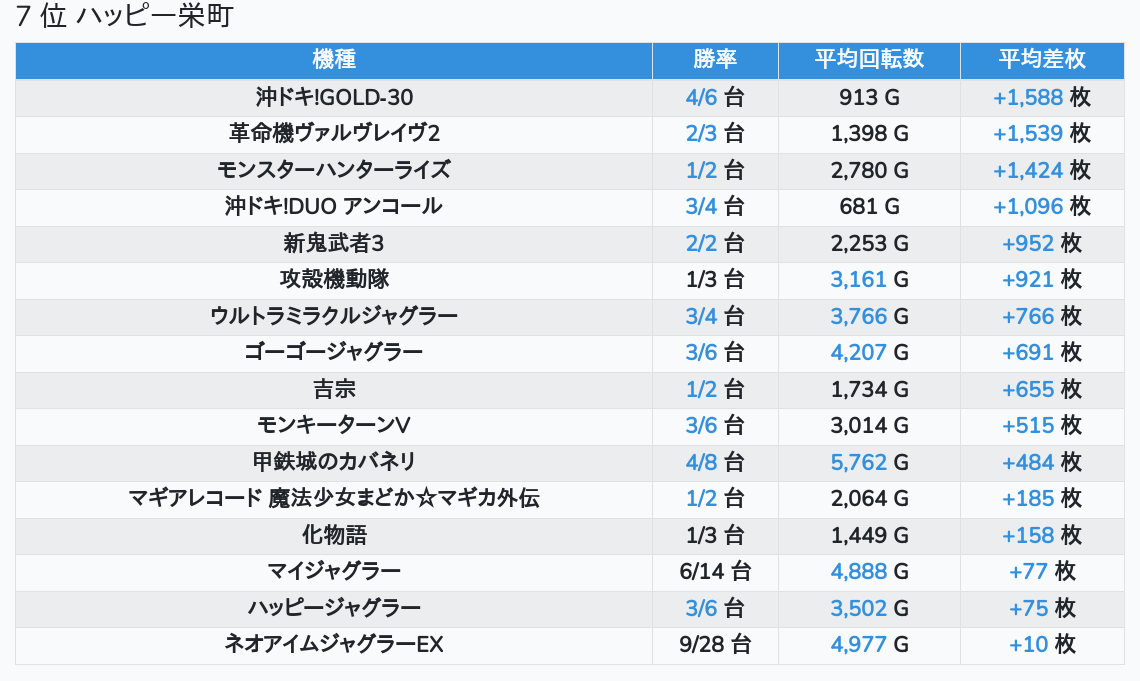The width and height of the screenshot is (1140, 681).
Task: Click 沖ドキ!DUO アンコール machine name
Action: tap(334, 206)
